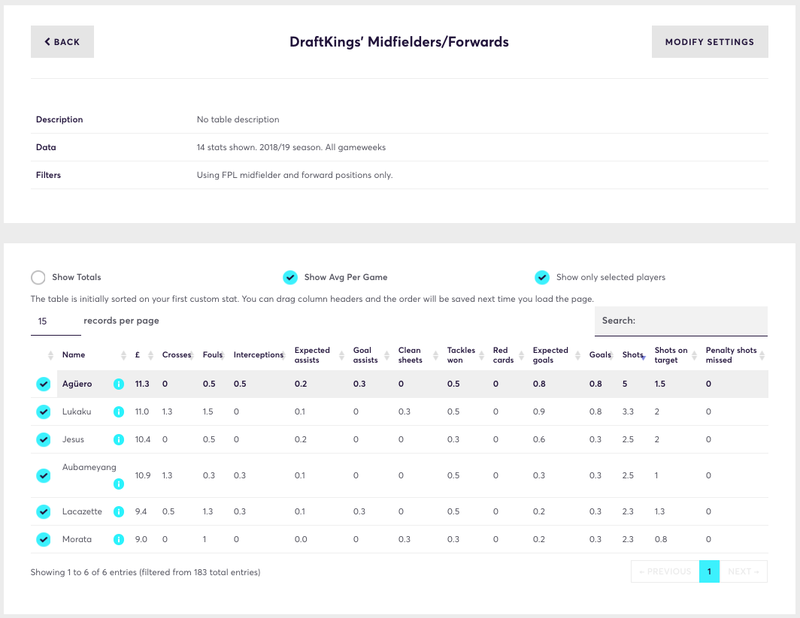
Task: Open info icon for Lacazette
Action: click(118, 511)
